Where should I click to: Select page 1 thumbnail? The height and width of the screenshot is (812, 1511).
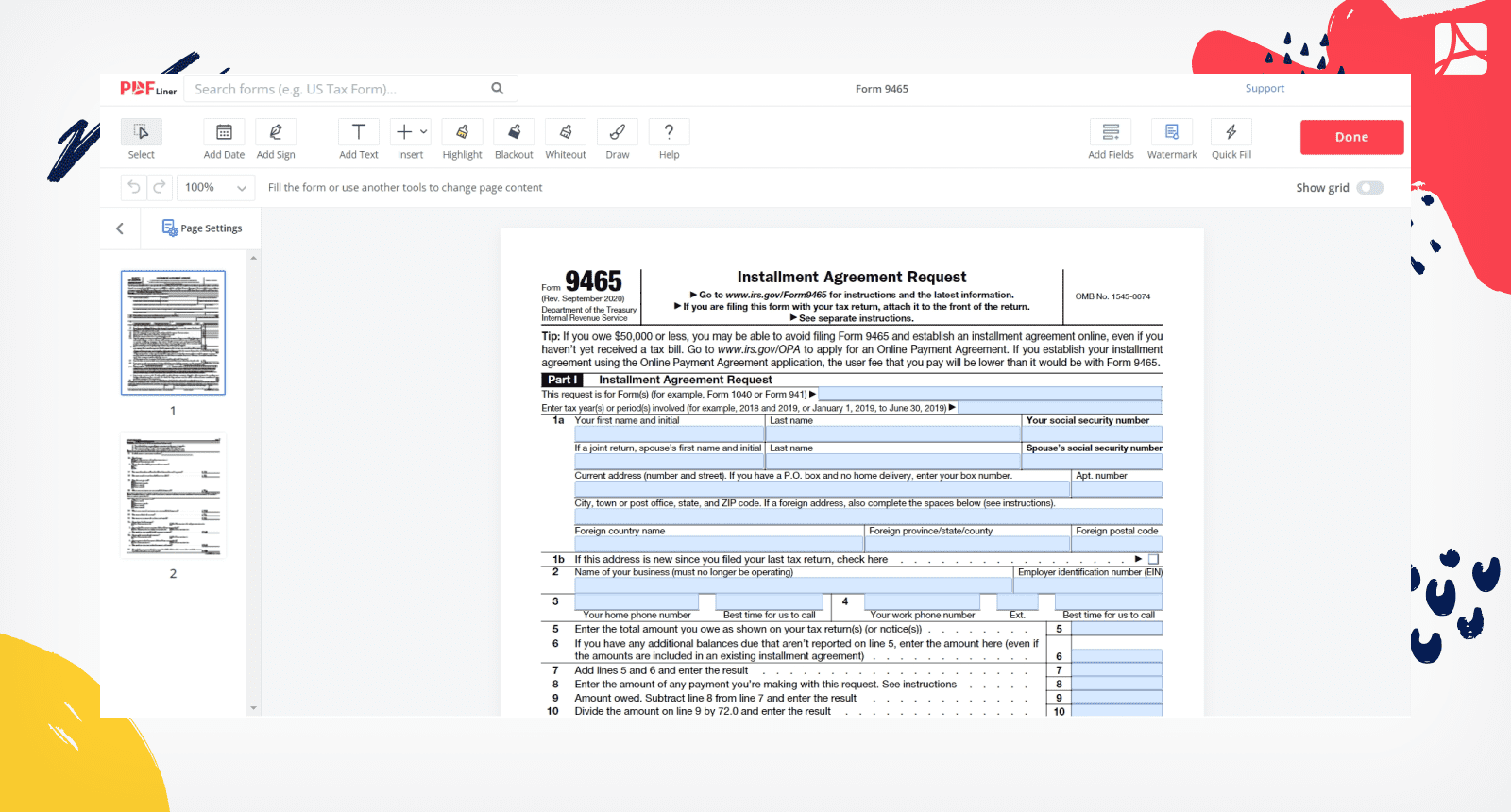tap(173, 332)
